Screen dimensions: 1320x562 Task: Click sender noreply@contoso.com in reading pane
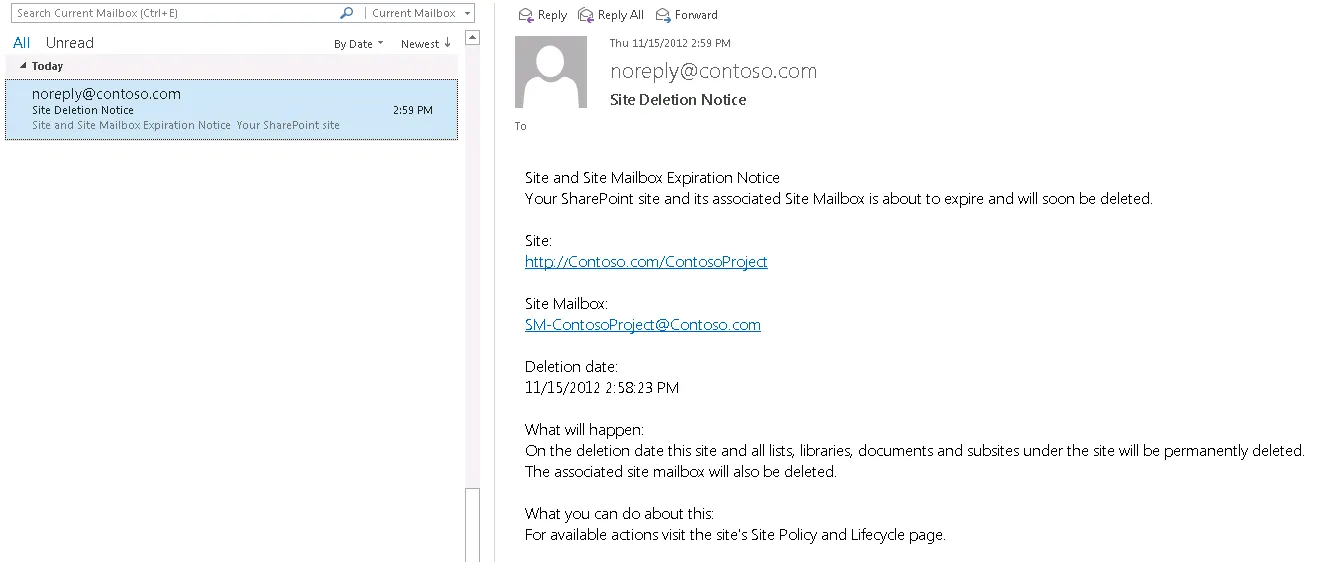coord(713,71)
